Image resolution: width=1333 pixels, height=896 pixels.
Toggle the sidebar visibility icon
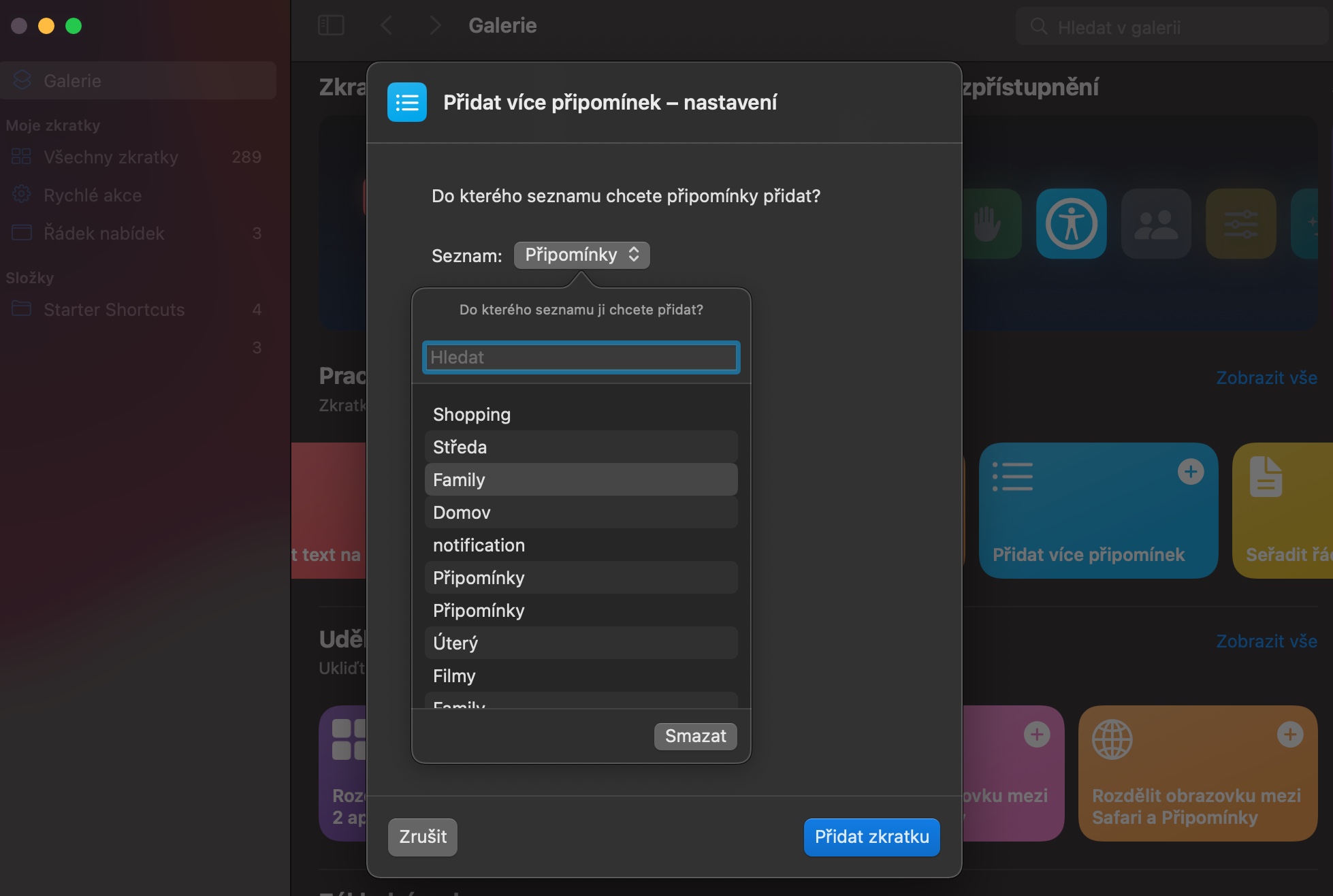(331, 26)
